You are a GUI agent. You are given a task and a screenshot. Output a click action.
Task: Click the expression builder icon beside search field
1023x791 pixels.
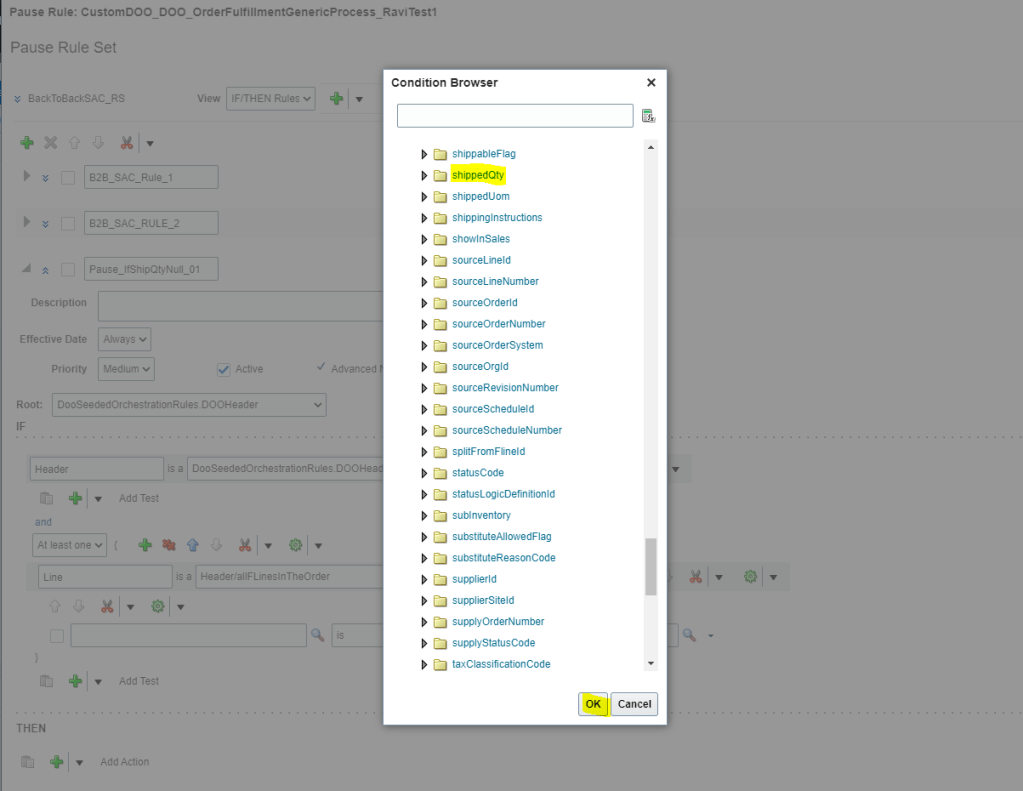(648, 116)
